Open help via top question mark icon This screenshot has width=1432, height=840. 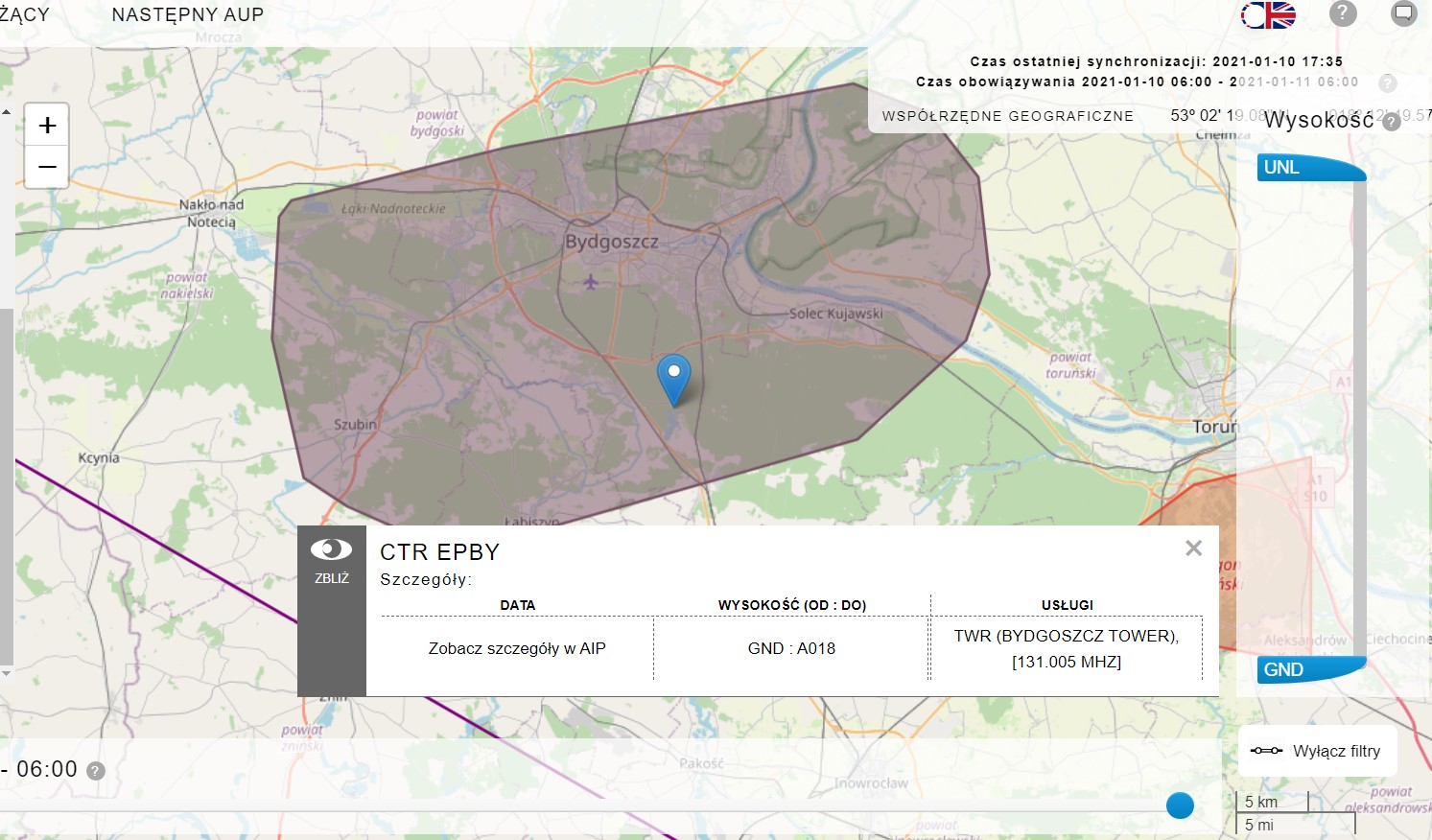click(x=1343, y=13)
